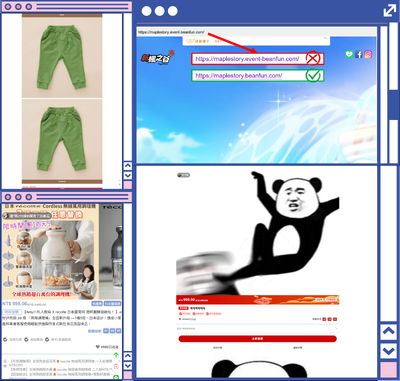Click the red X circle beside fake URL
Image resolution: width=400 pixels, height=381 pixels.
coord(313,59)
